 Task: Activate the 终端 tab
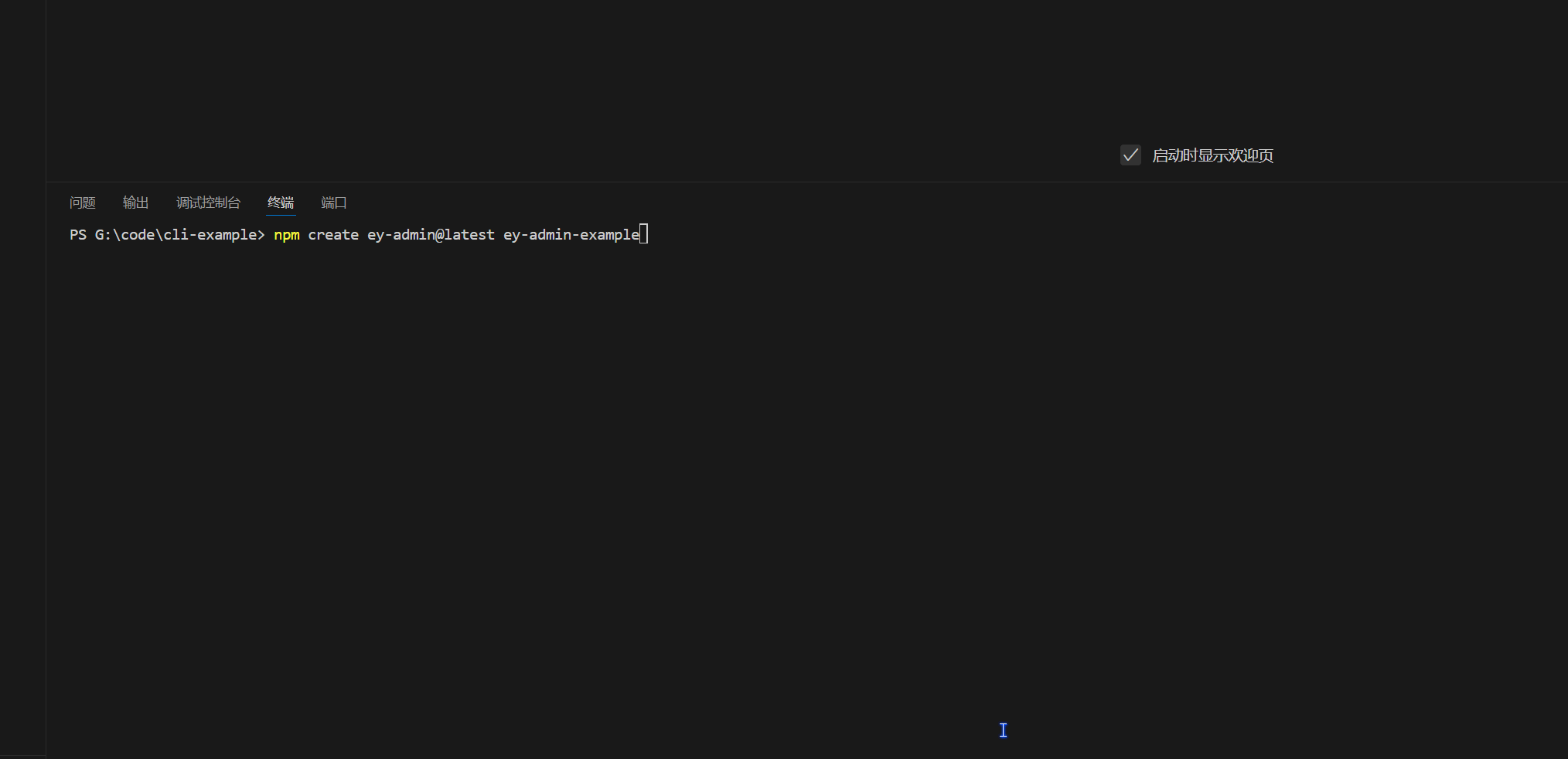click(x=281, y=203)
